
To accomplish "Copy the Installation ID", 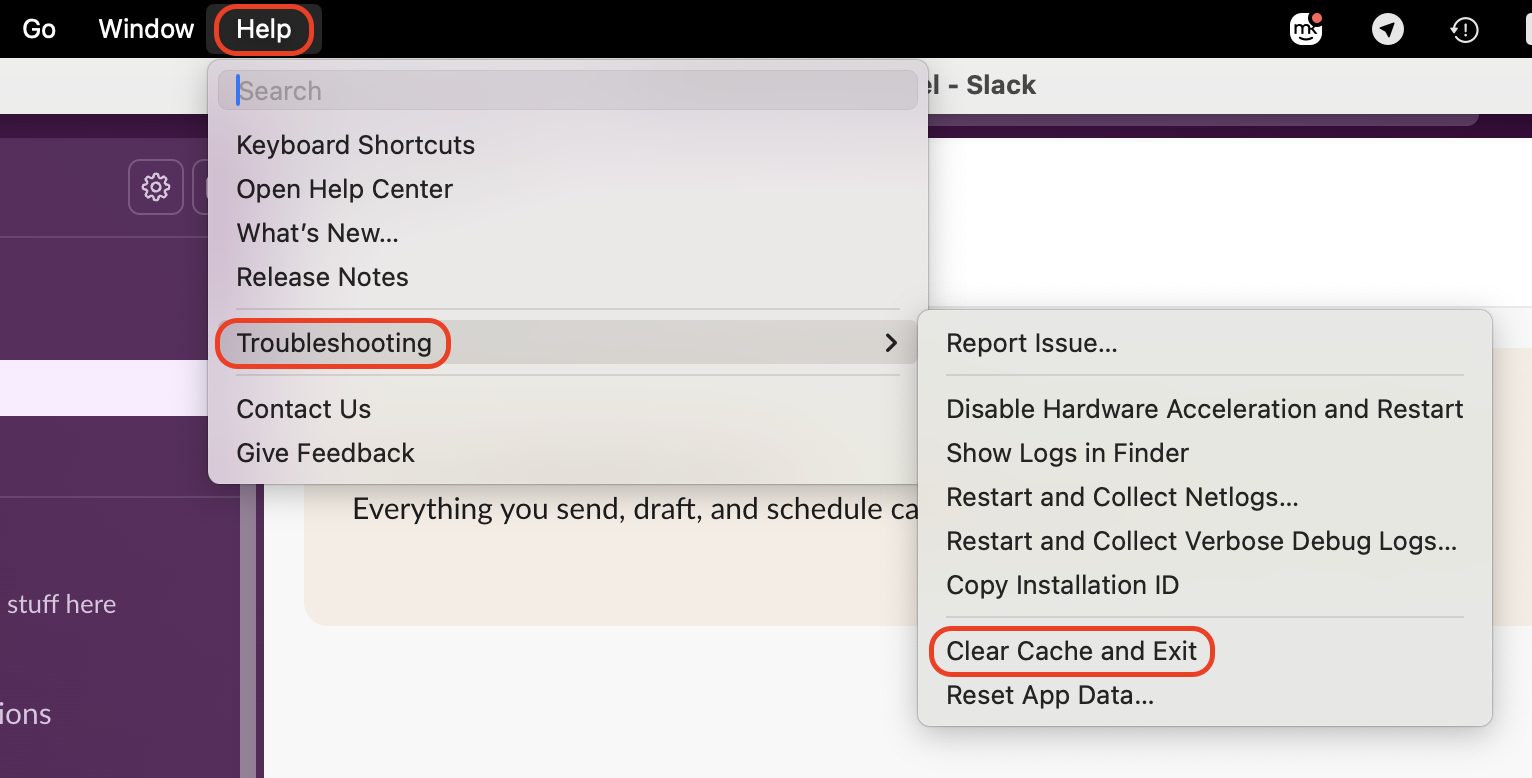I will pos(1062,585).
